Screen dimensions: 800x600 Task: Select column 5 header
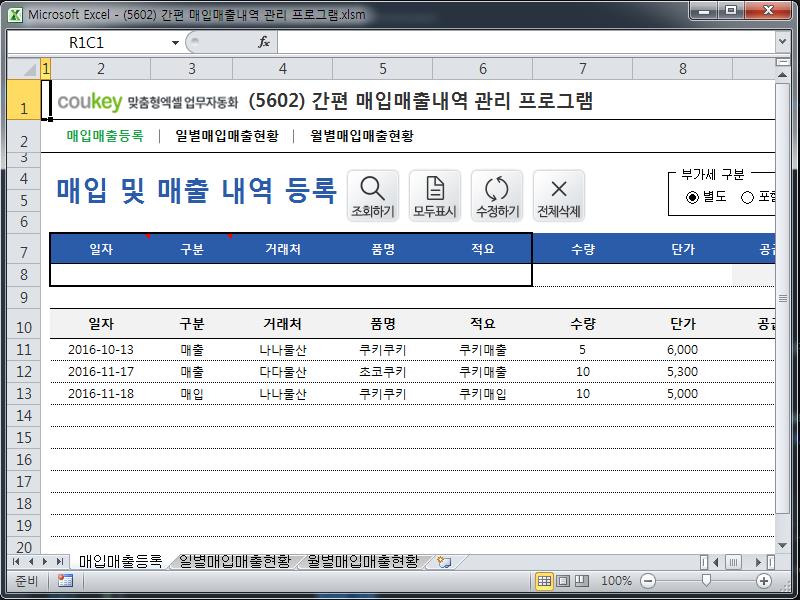tap(383, 68)
